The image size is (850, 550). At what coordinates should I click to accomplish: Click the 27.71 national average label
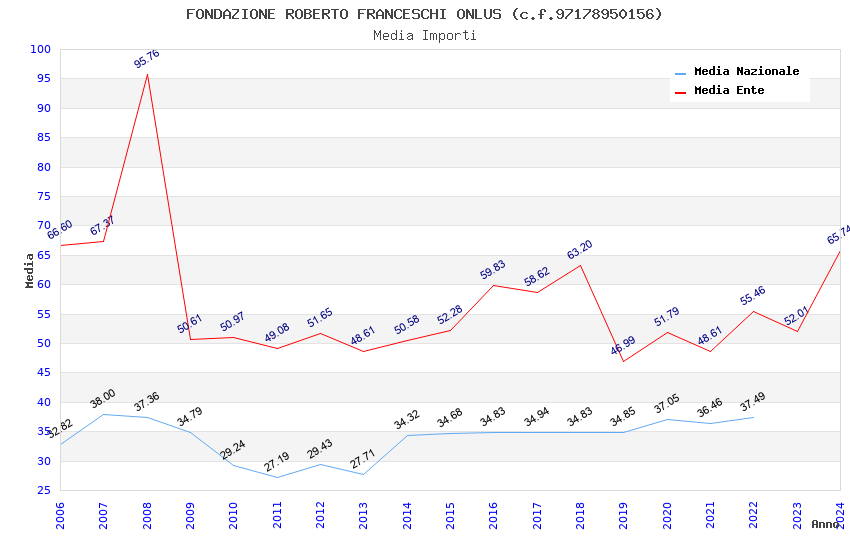363,460
